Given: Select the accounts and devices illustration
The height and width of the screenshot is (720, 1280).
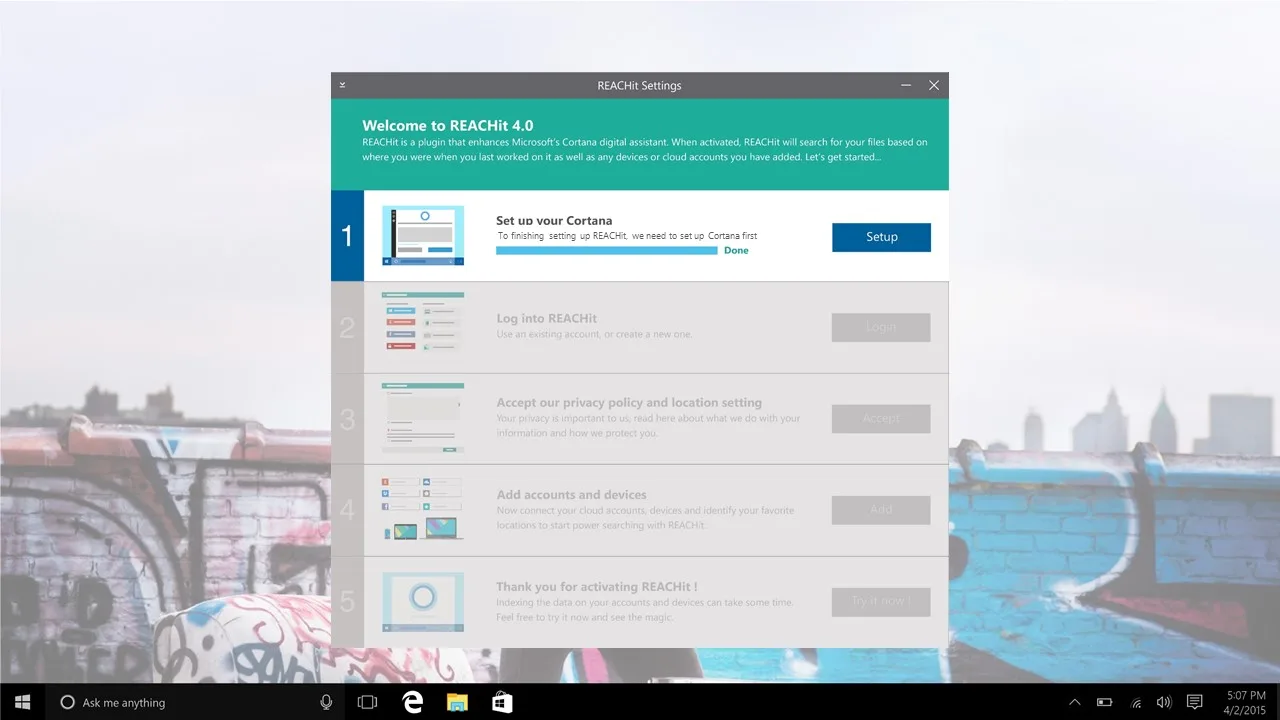Looking at the screenshot, I should tap(423, 508).
